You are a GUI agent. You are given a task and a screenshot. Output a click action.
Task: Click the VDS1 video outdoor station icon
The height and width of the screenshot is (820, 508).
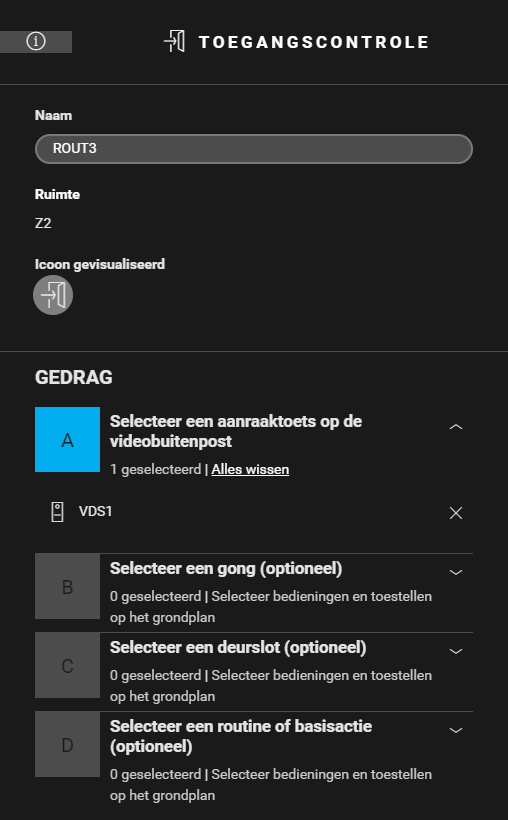pyautogui.click(x=58, y=512)
